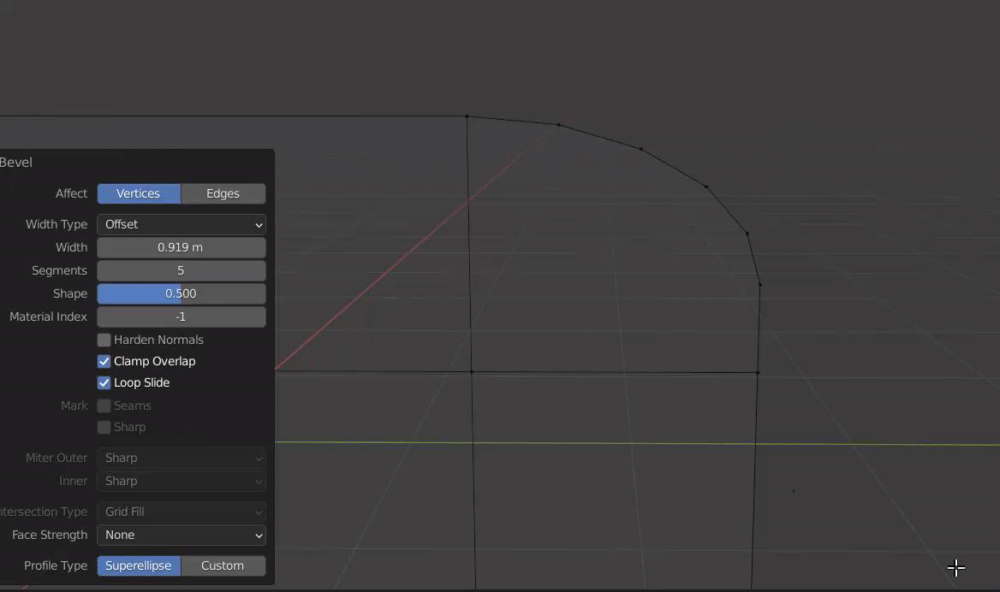1000x592 pixels.
Task: Open the Face Strength dropdown showing None
Action: coord(181,535)
